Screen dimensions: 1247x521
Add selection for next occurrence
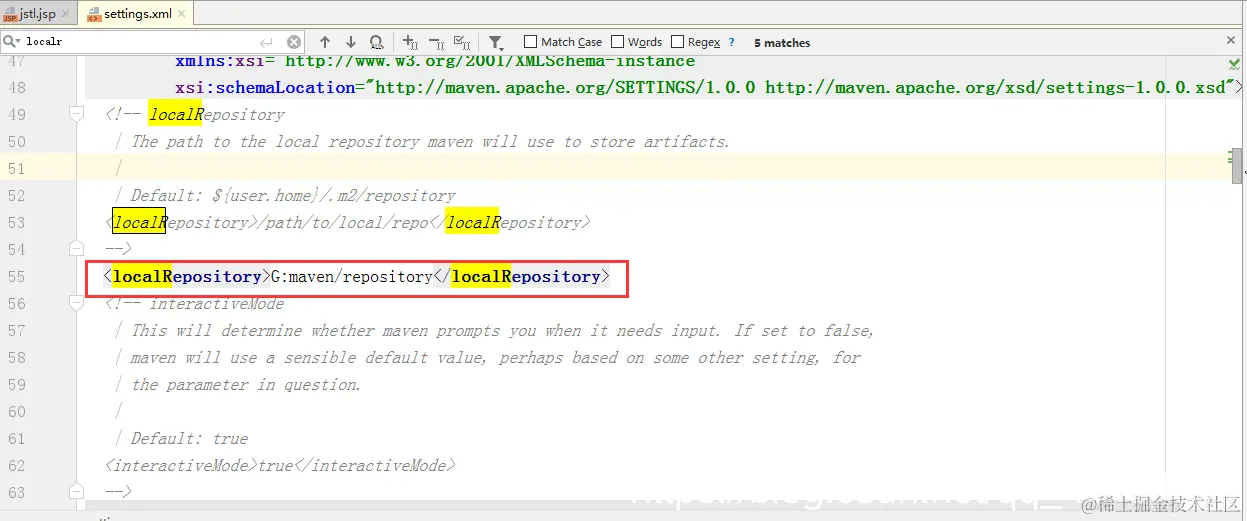click(410, 42)
